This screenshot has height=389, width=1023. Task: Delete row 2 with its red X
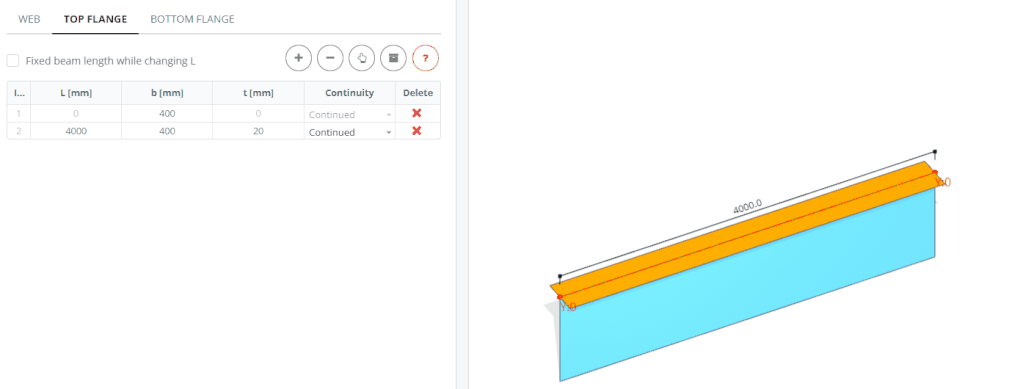click(417, 131)
